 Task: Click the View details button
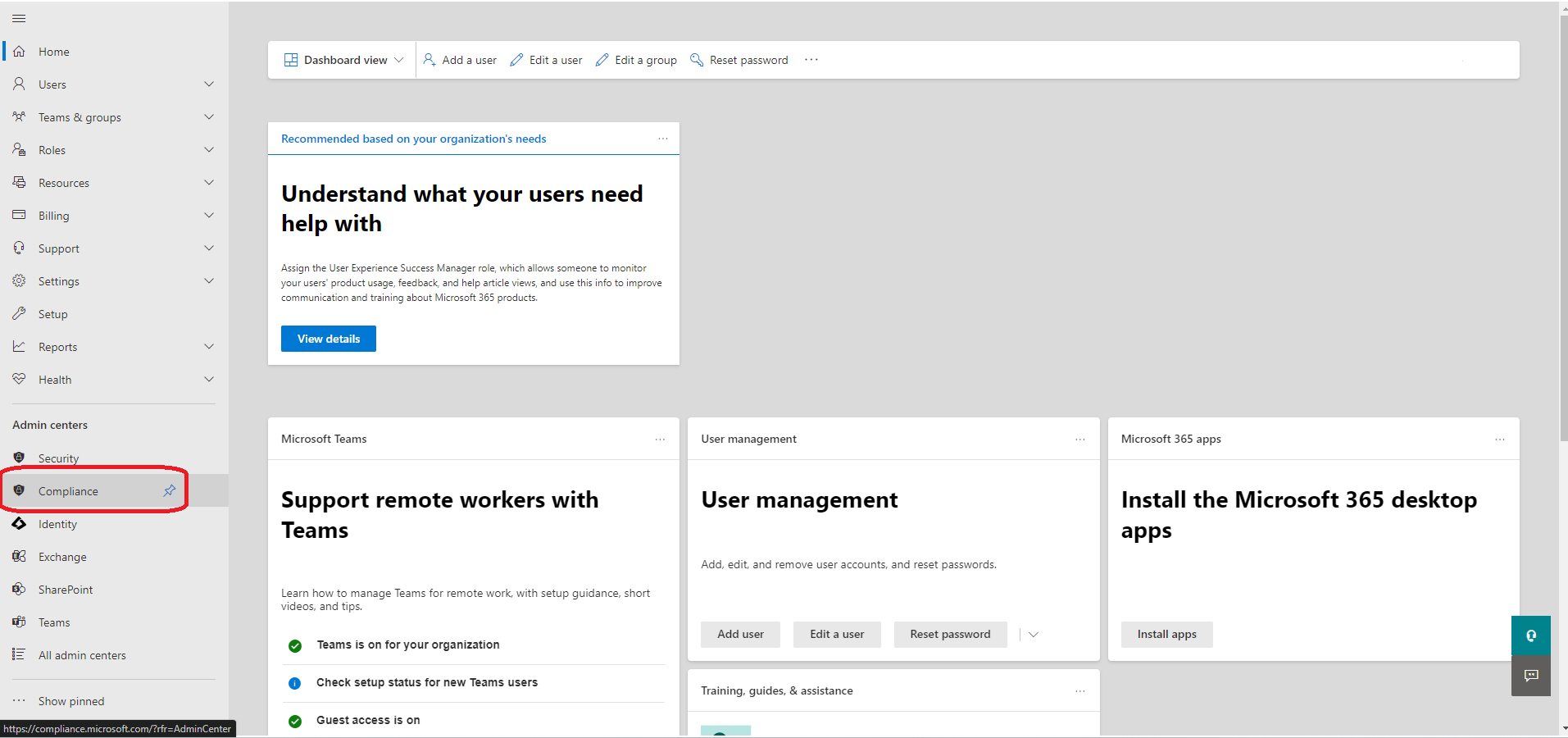coord(329,339)
